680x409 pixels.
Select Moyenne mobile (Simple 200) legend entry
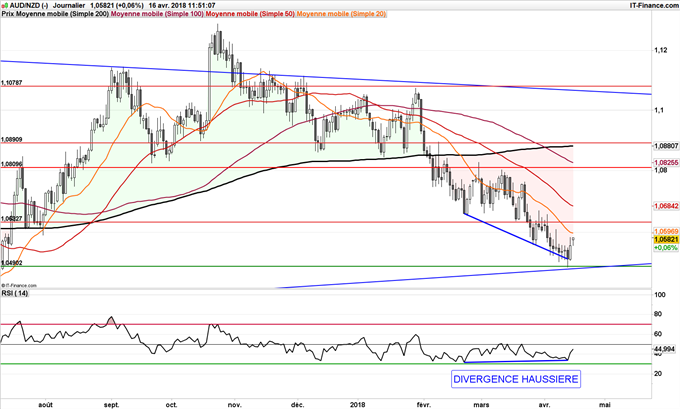(x=62, y=14)
